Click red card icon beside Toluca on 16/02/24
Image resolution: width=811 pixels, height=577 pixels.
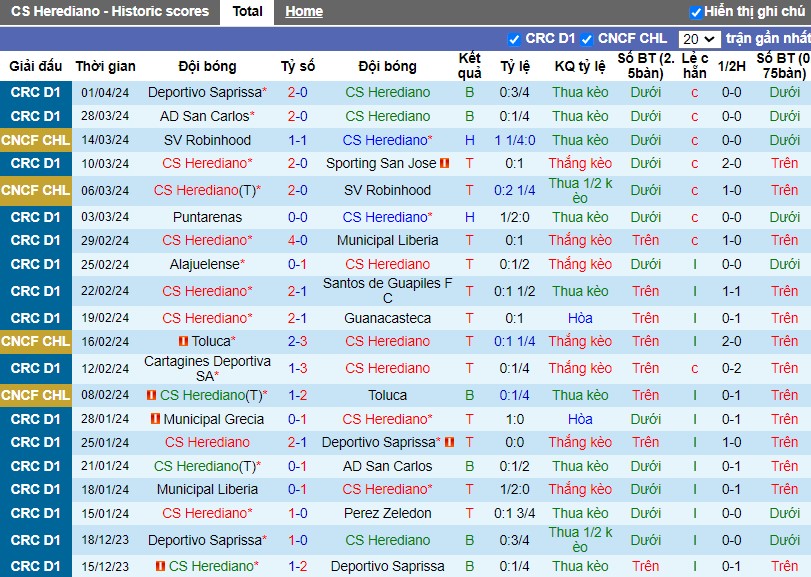tap(183, 341)
